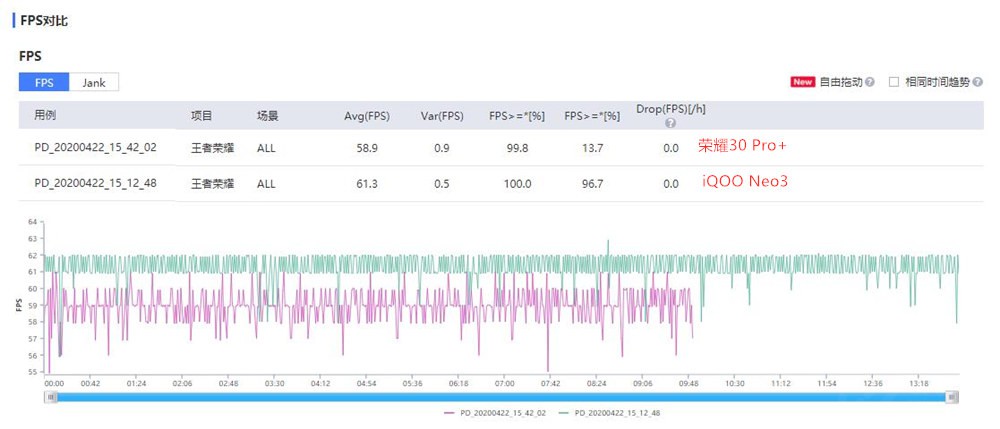1000x429 pixels.
Task: Grab the right handle of timeline slider
Action: coord(952,397)
